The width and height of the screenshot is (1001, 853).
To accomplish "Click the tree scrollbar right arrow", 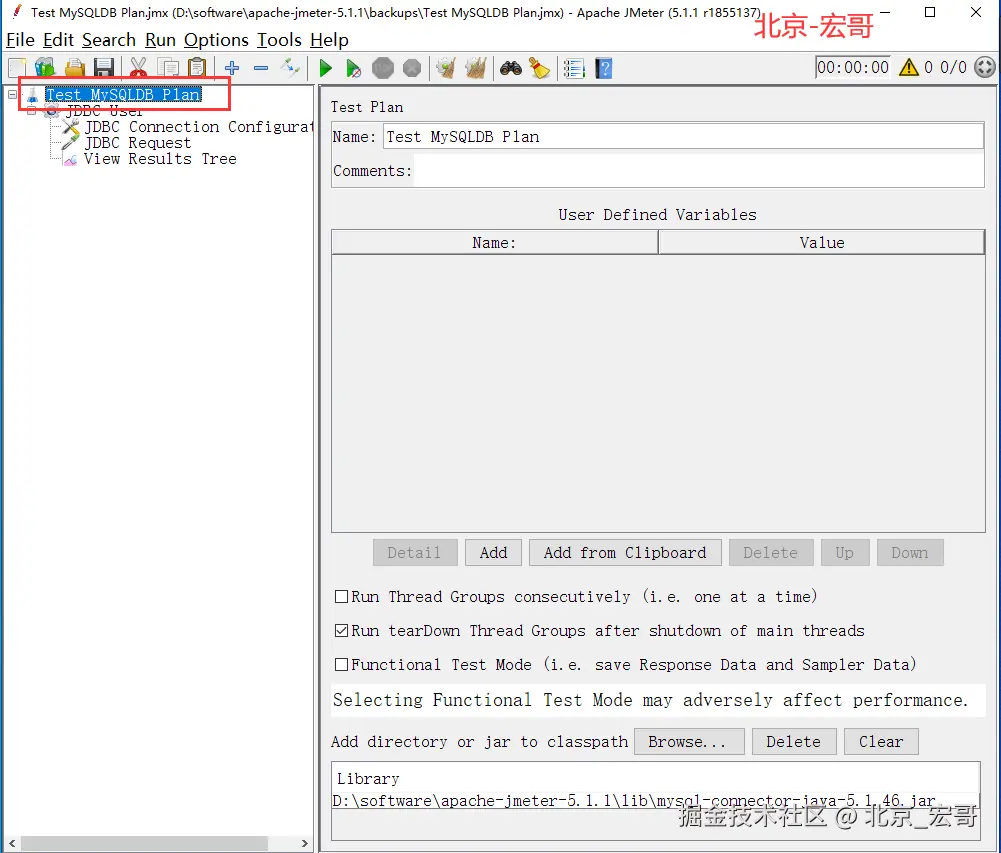I will 305,843.
